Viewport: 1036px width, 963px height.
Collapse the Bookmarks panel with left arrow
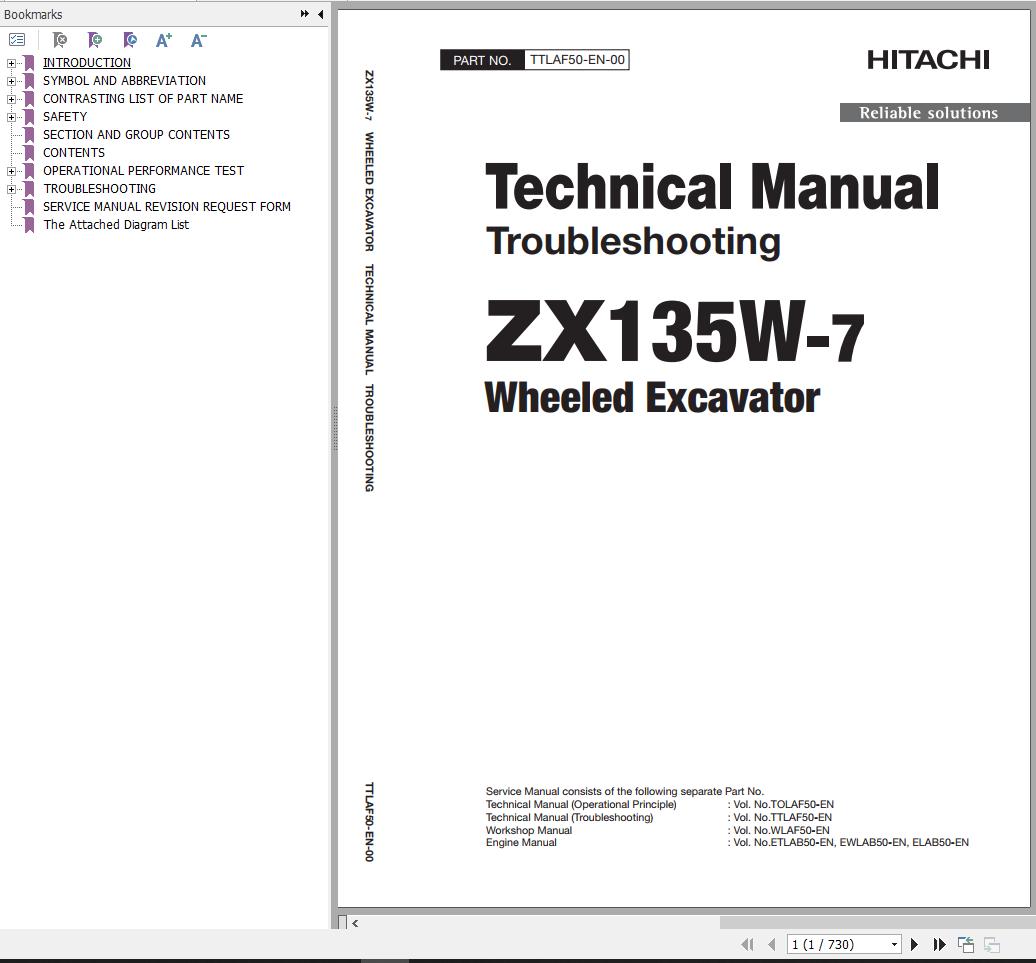coord(320,14)
